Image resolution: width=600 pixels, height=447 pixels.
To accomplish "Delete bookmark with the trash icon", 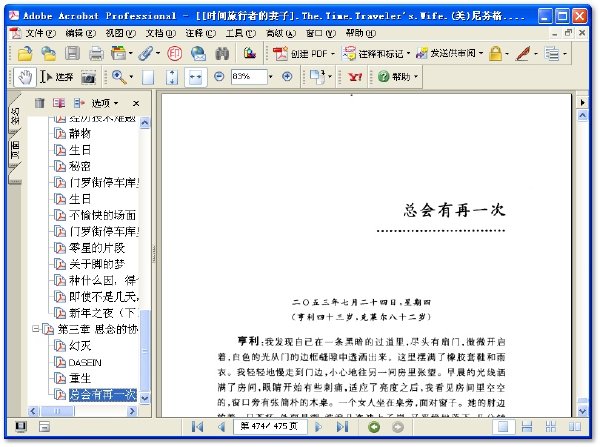I will [40, 103].
